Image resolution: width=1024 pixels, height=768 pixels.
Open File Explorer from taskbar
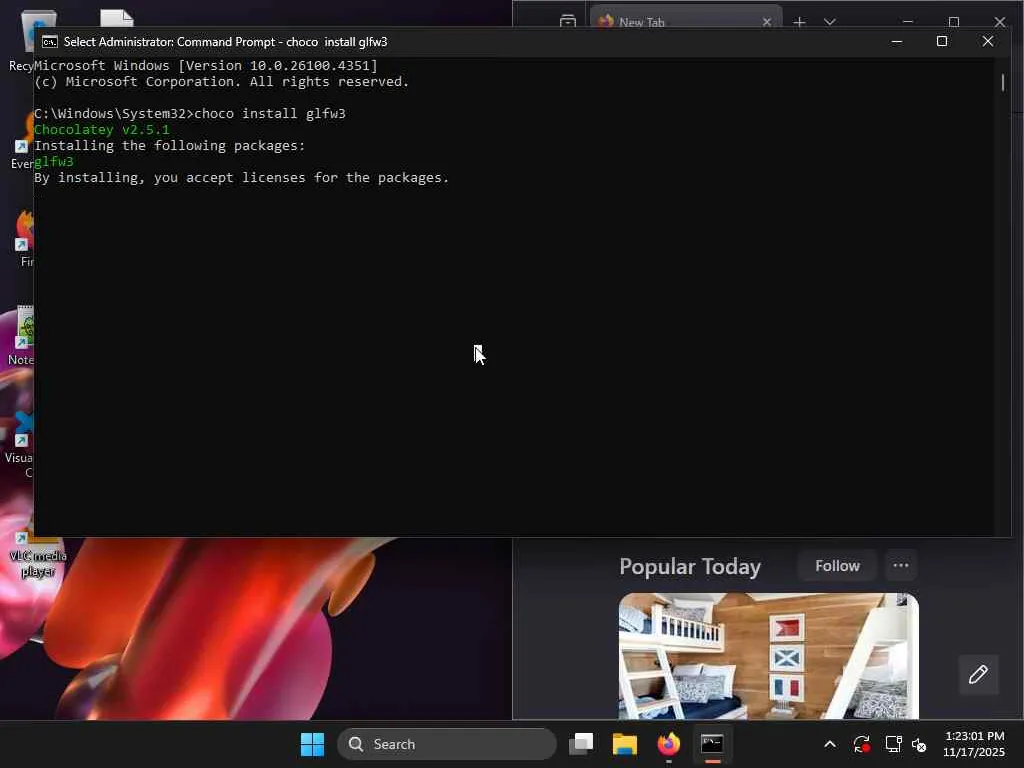pyautogui.click(x=624, y=744)
